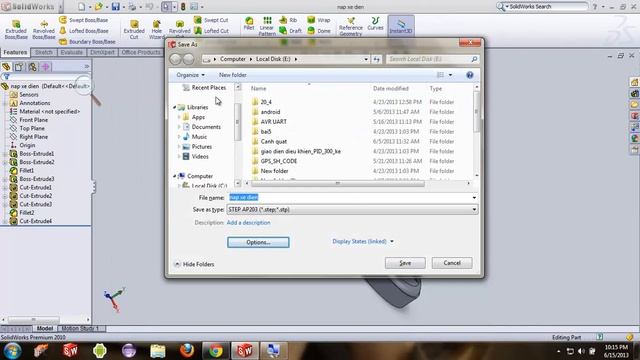Select Front Plane in feature tree
This screenshot has height=360, width=640.
tap(33, 120)
